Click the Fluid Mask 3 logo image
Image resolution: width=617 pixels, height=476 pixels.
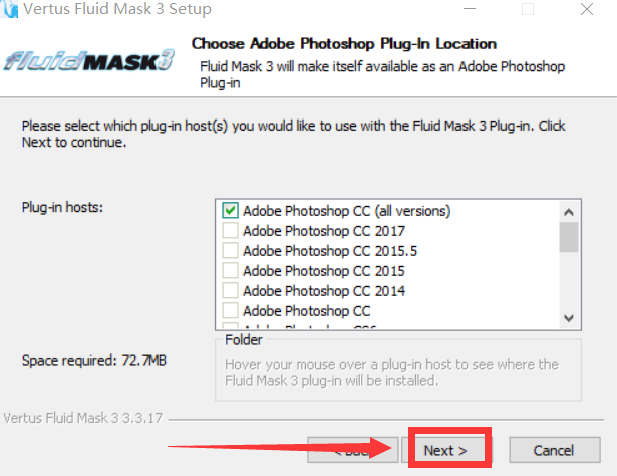coord(89,60)
